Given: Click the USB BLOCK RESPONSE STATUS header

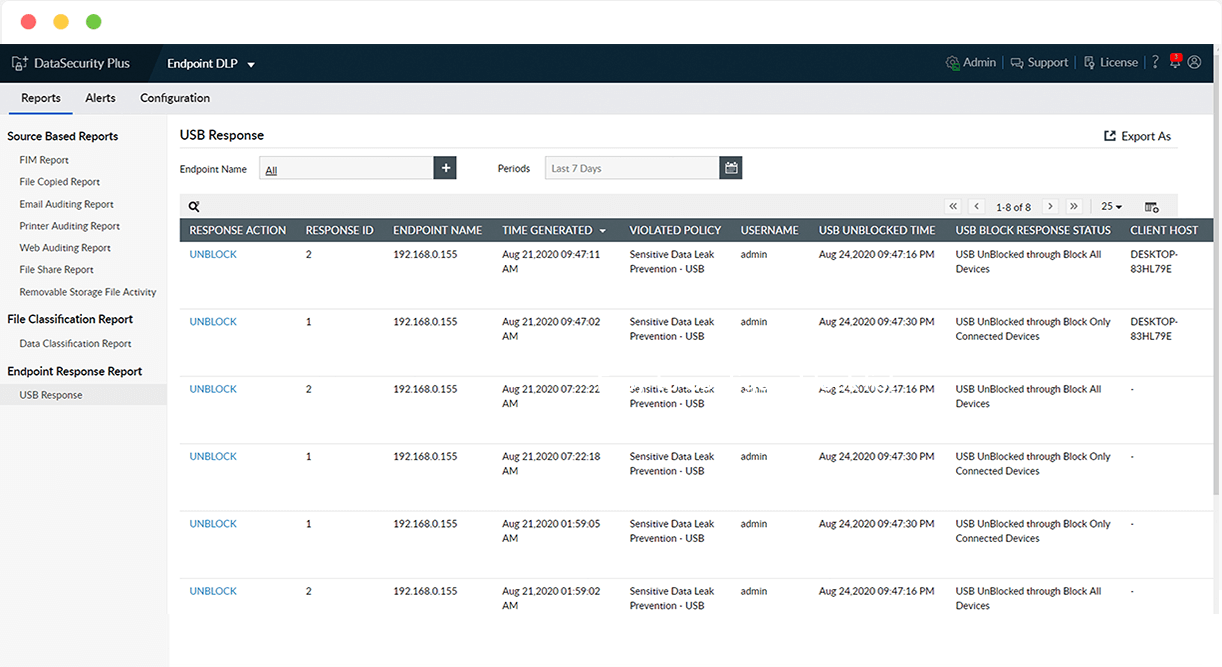Looking at the screenshot, I should tap(1033, 230).
